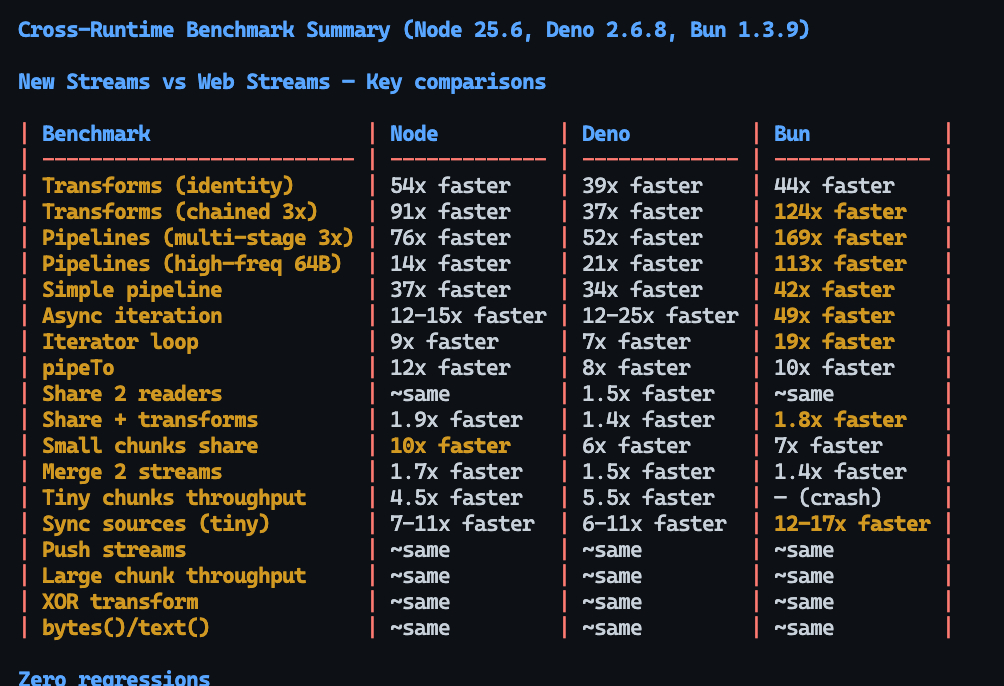Click the 12-25x faster Deno value

point(660,315)
